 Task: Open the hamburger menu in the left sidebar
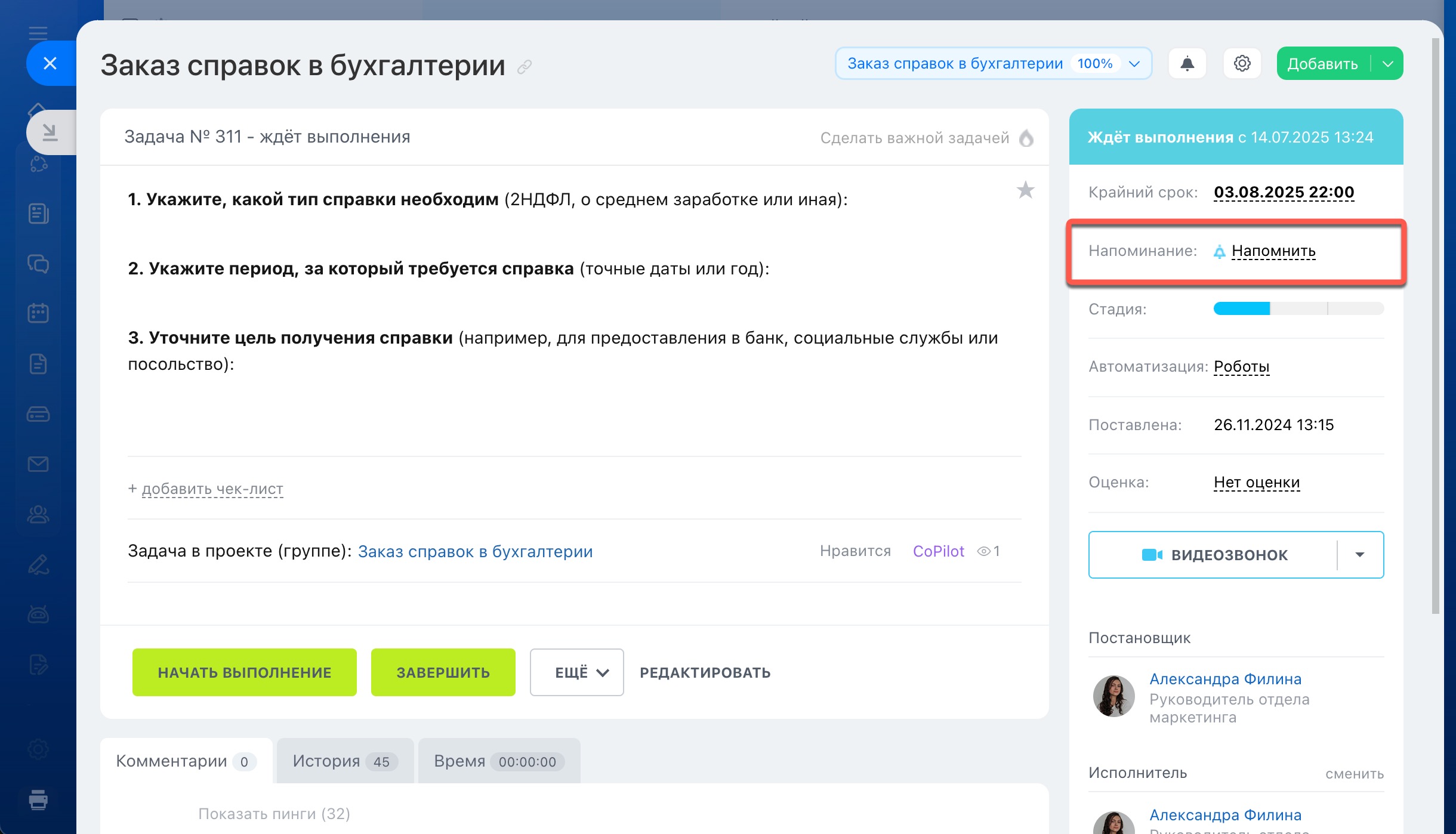(38, 32)
